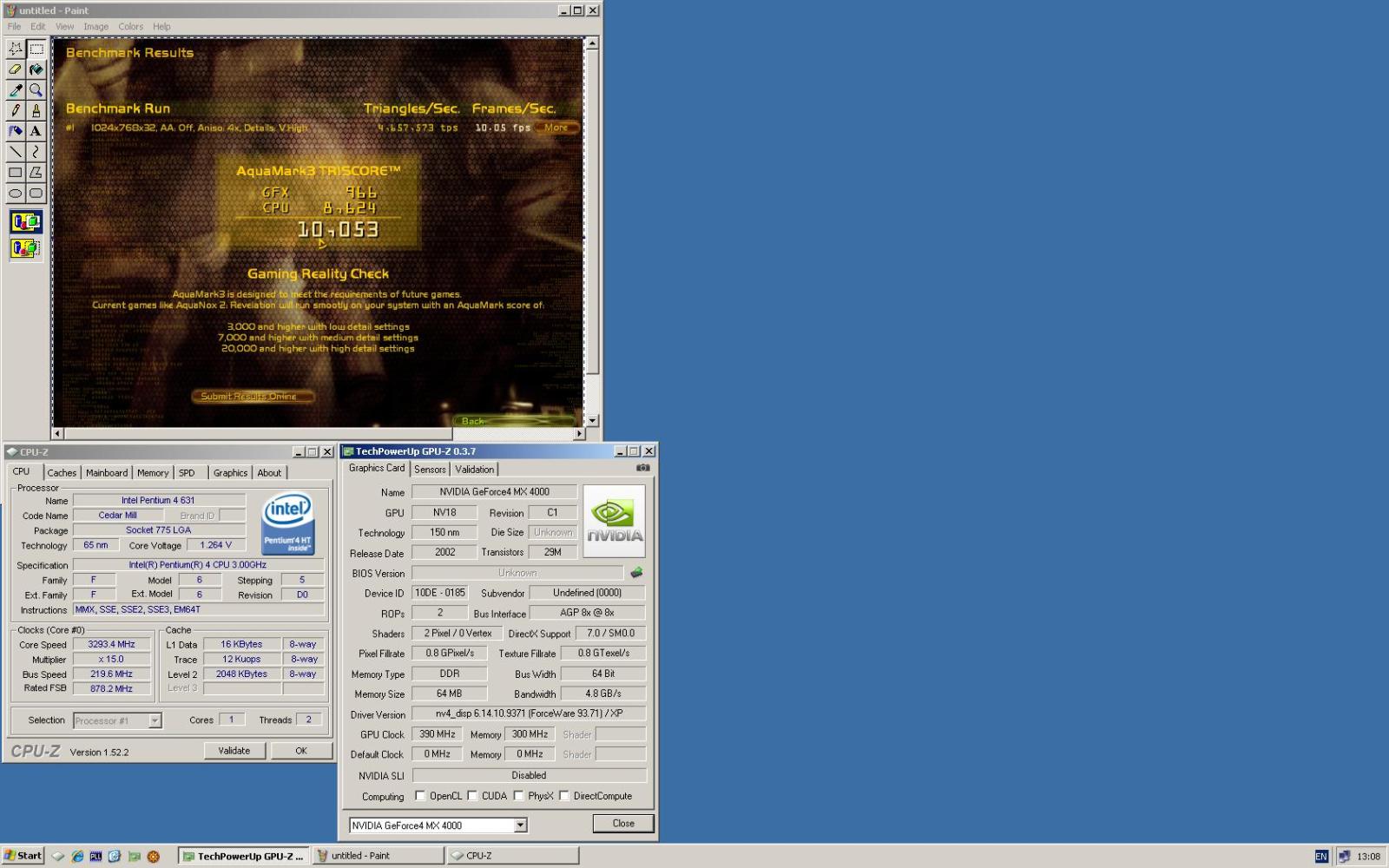The image size is (1389, 868).
Task: Launch Internet Explorer from quick launch
Action: 77,856
